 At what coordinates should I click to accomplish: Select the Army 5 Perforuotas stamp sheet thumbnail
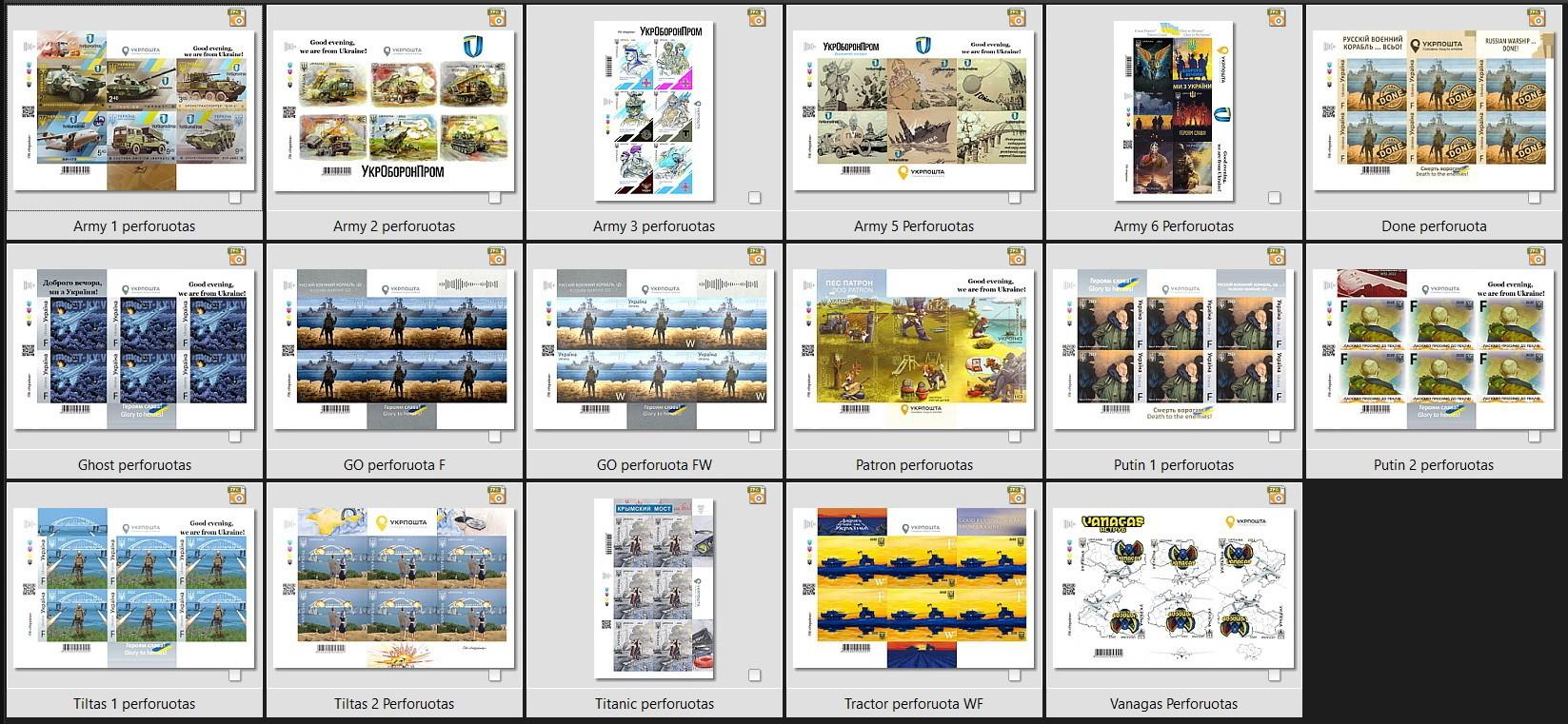(x=914, y=111)
